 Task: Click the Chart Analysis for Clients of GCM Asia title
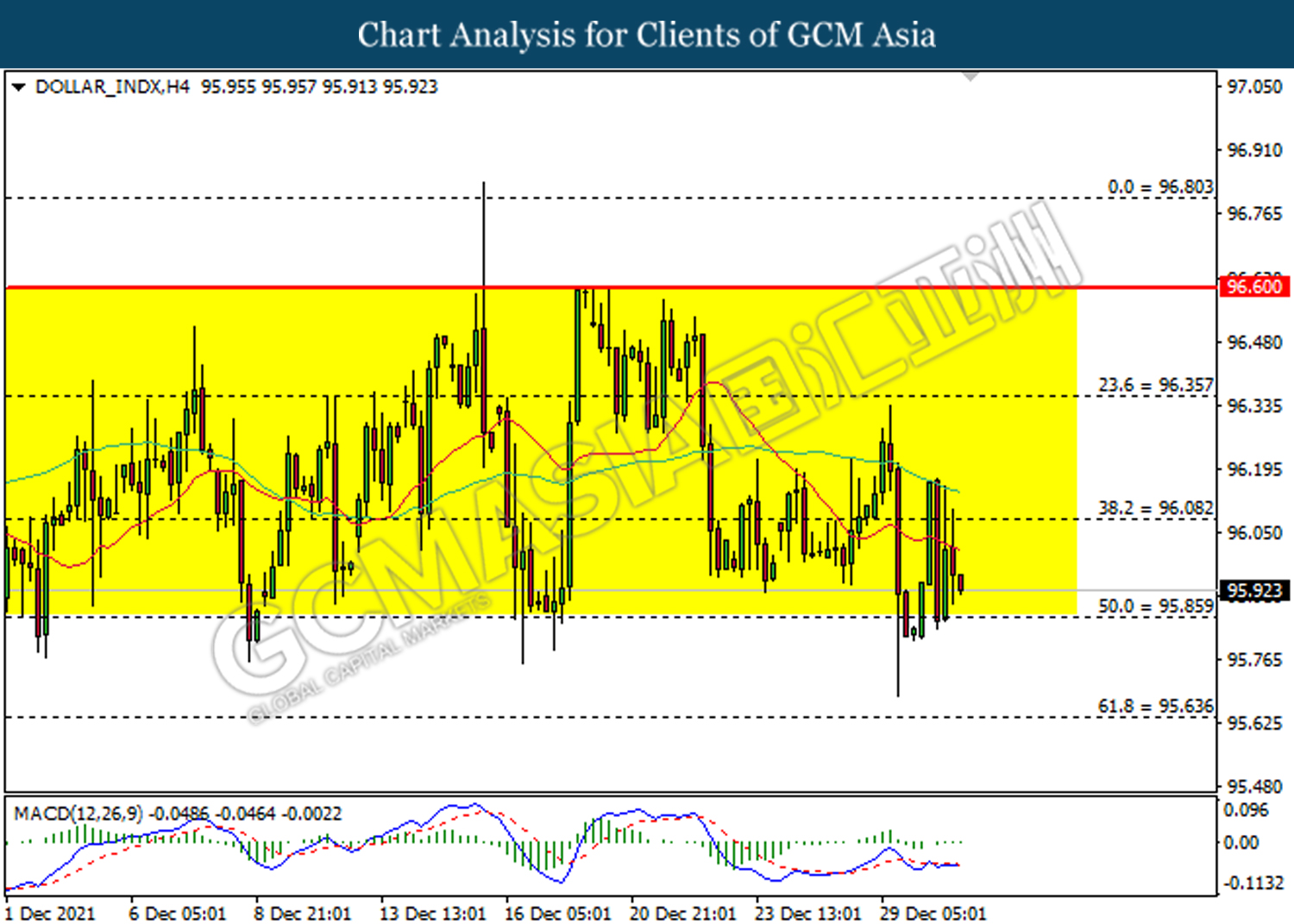[x=647, y=35]
